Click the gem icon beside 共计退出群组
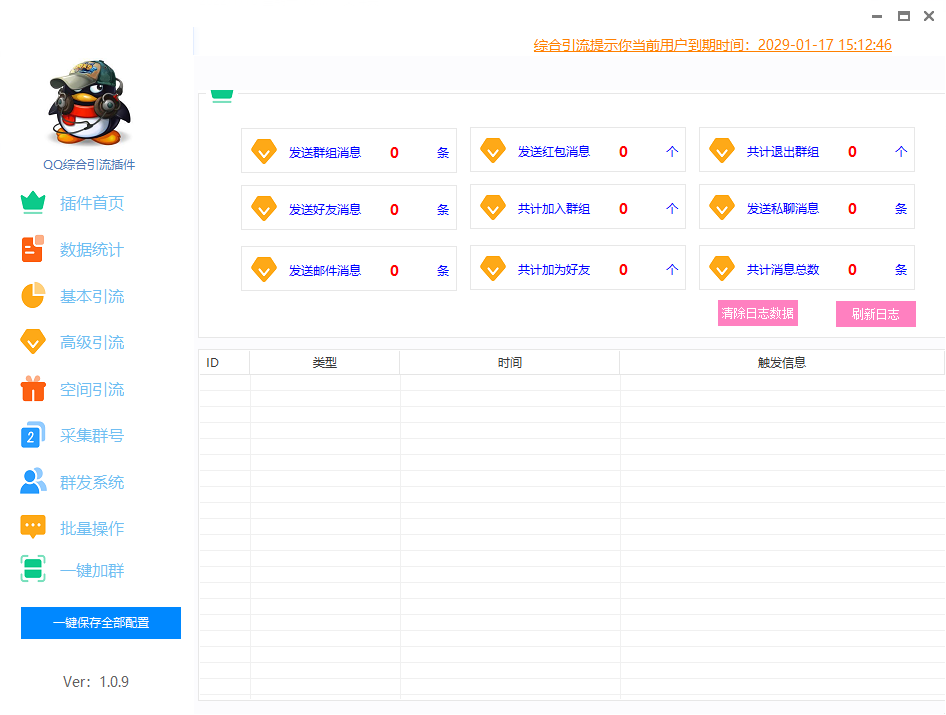946x715 pixels. tap(722, 151)
